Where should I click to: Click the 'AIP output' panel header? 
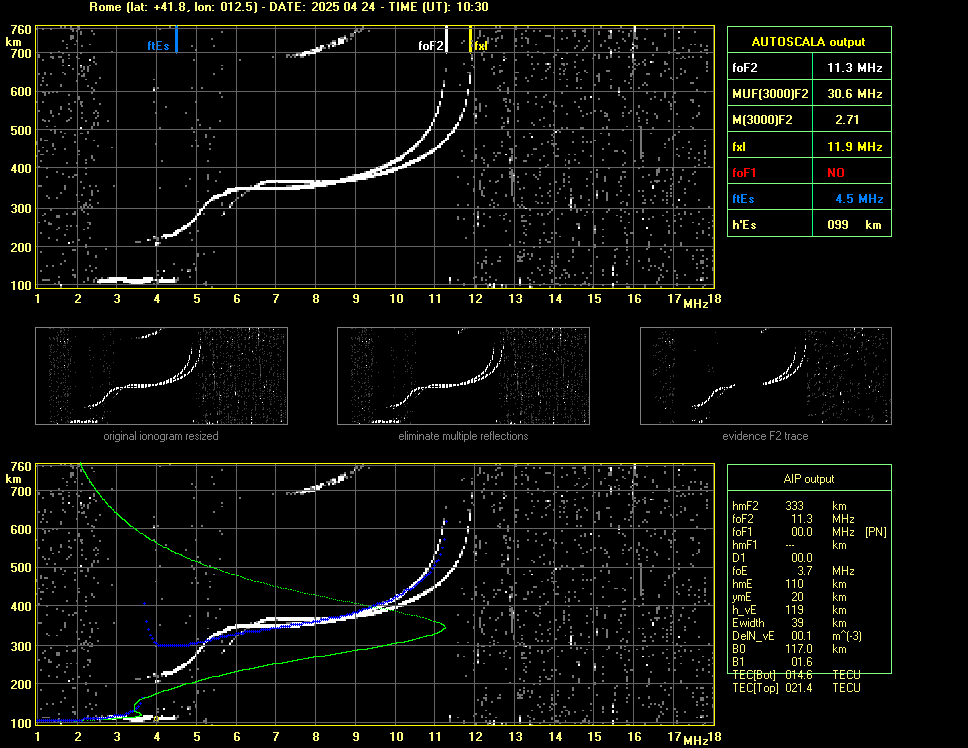pyautogui.click(x=809, y=479)
